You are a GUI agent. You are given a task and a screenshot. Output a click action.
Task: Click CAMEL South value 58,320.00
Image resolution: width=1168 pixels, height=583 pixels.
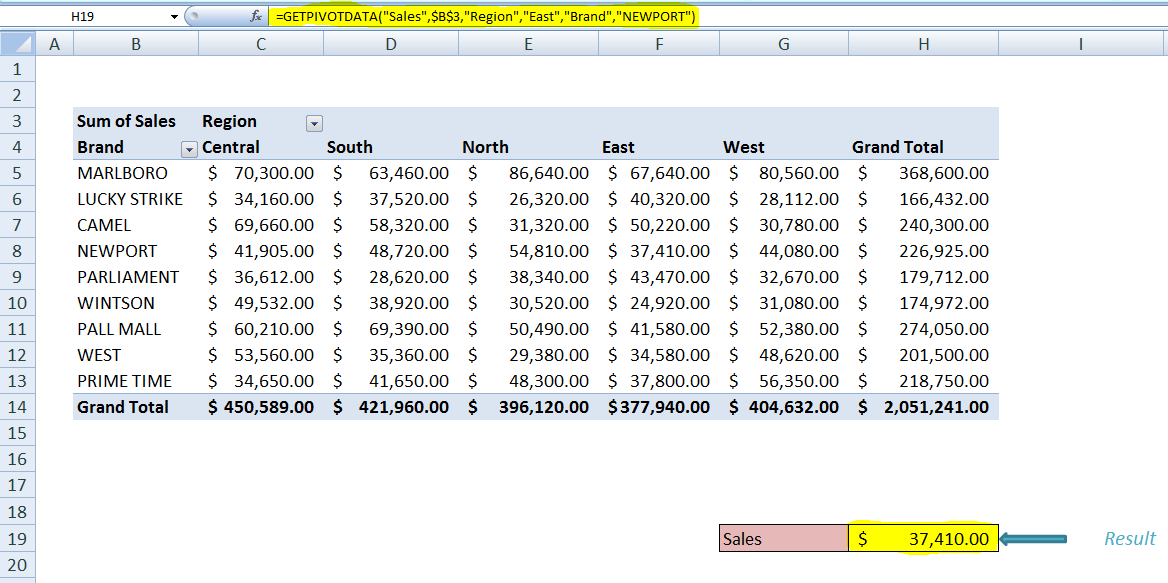391,226
